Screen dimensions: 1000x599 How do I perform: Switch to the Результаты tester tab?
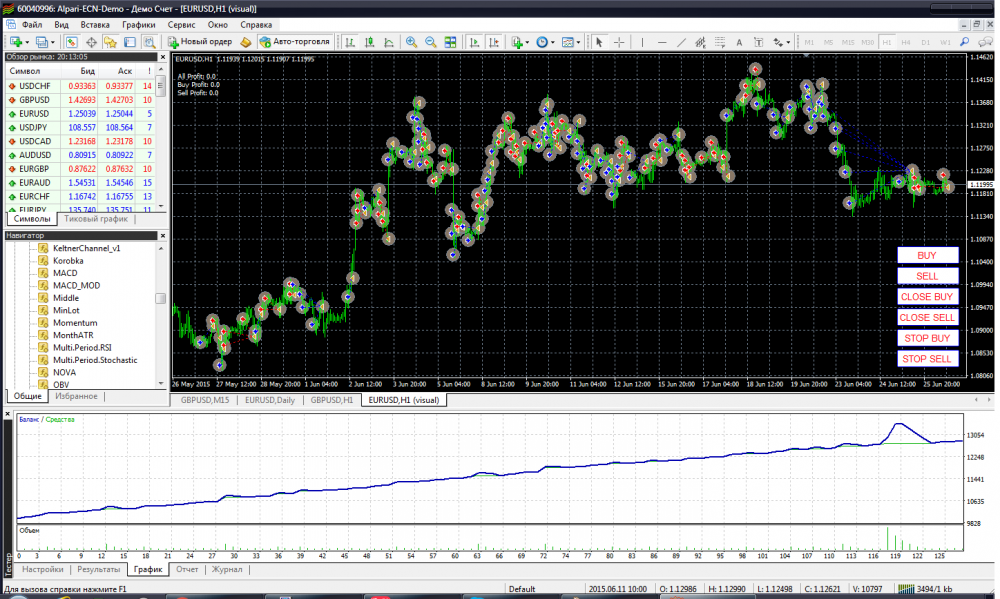(98, 569)
